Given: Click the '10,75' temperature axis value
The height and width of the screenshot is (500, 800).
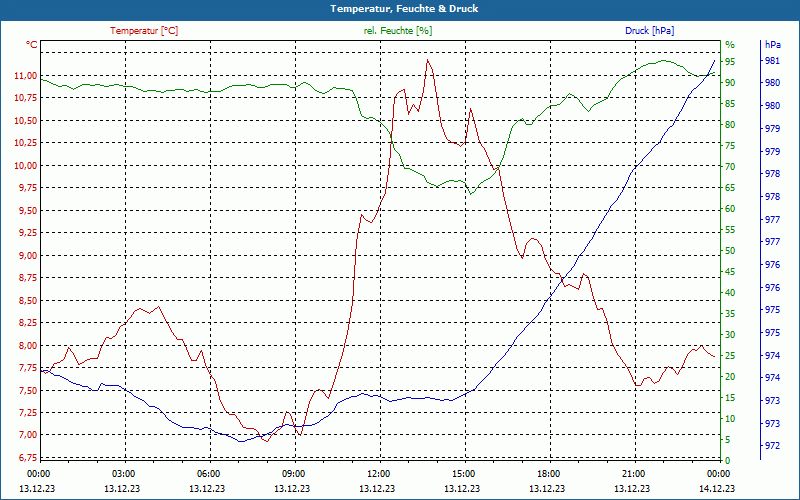Looking at the screenshot, I should pos(26,98).
